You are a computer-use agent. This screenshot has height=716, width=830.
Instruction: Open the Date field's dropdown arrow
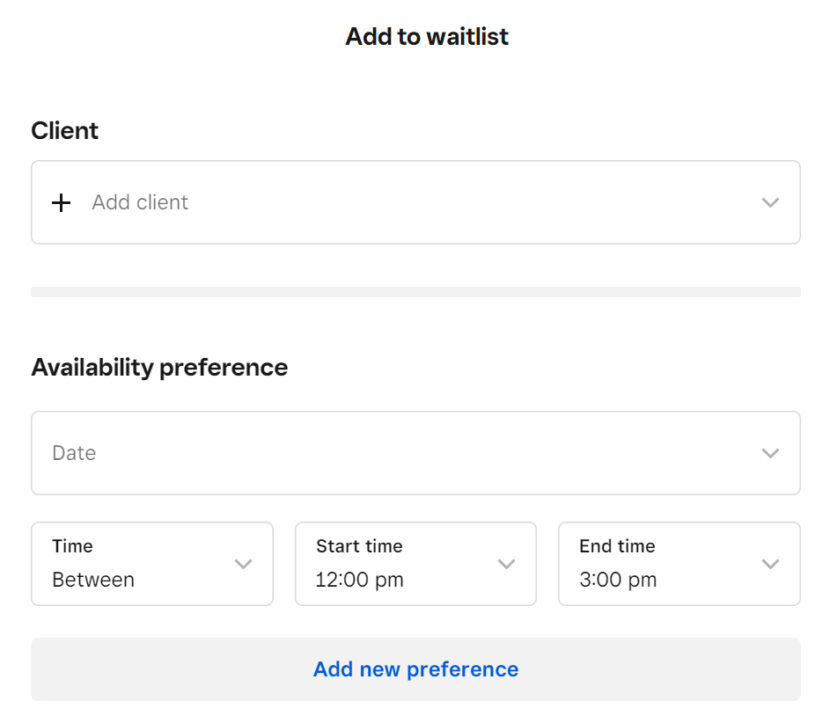(x=770, y=453)
